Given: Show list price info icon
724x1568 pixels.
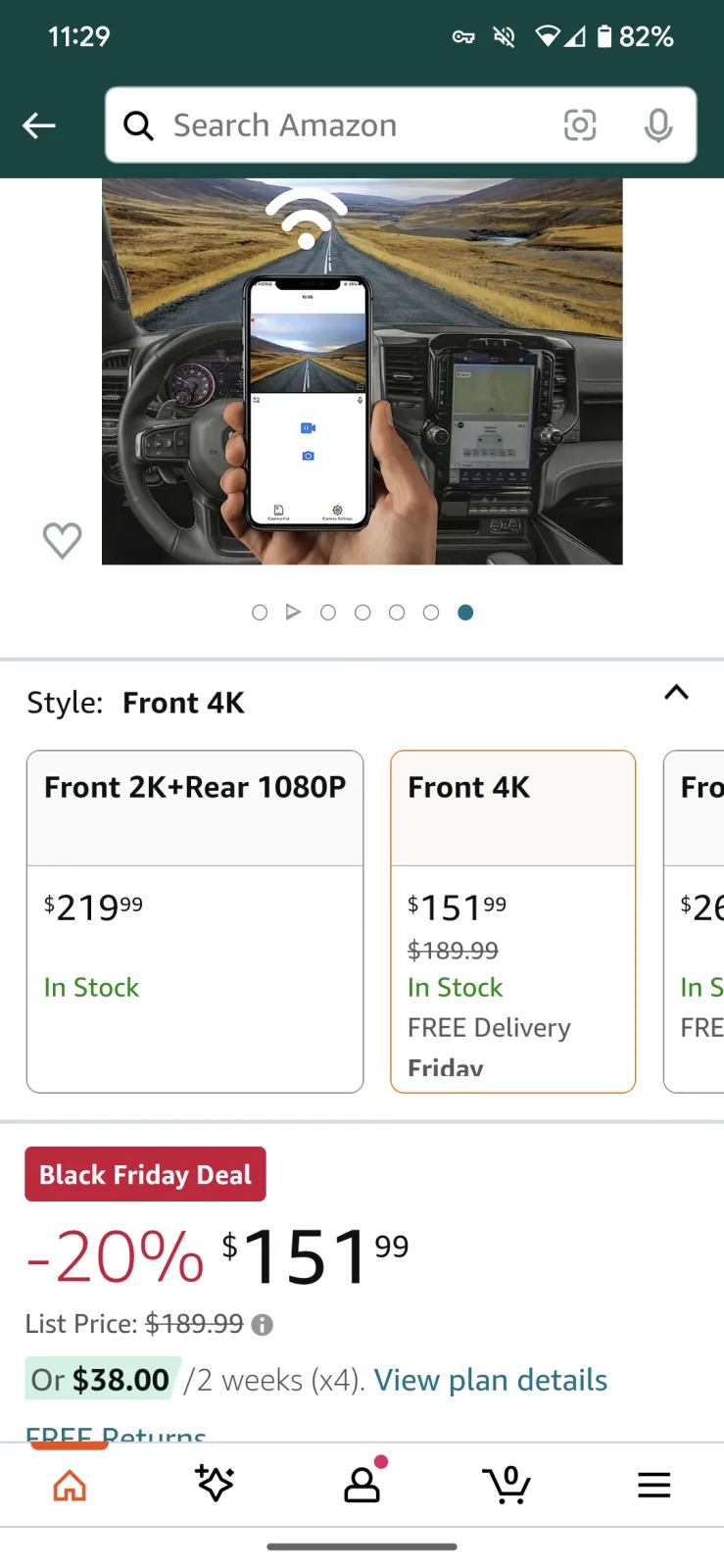Looking at the screenshot, I should coord(262,1325).
